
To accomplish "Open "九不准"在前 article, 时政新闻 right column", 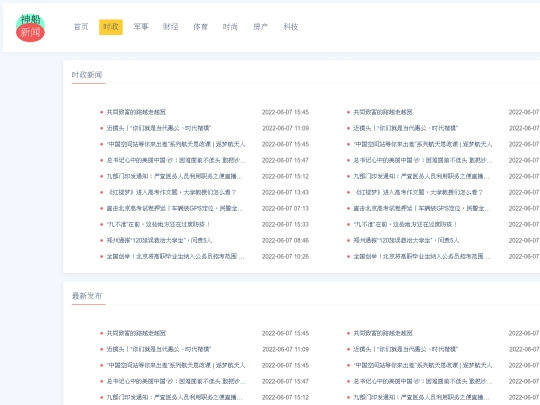I will (x=405, y=224).
